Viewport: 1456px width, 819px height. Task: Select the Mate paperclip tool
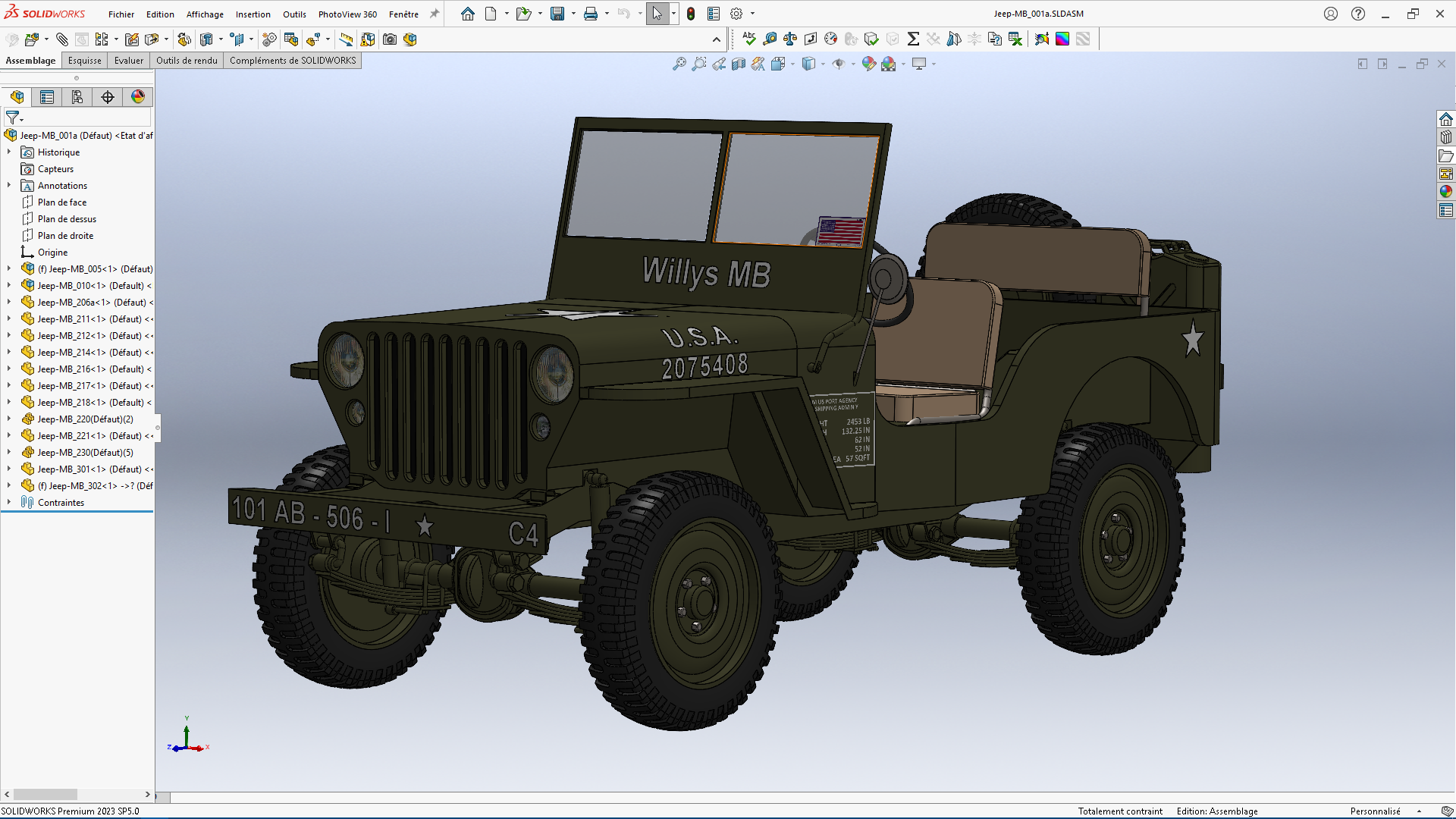62,39
